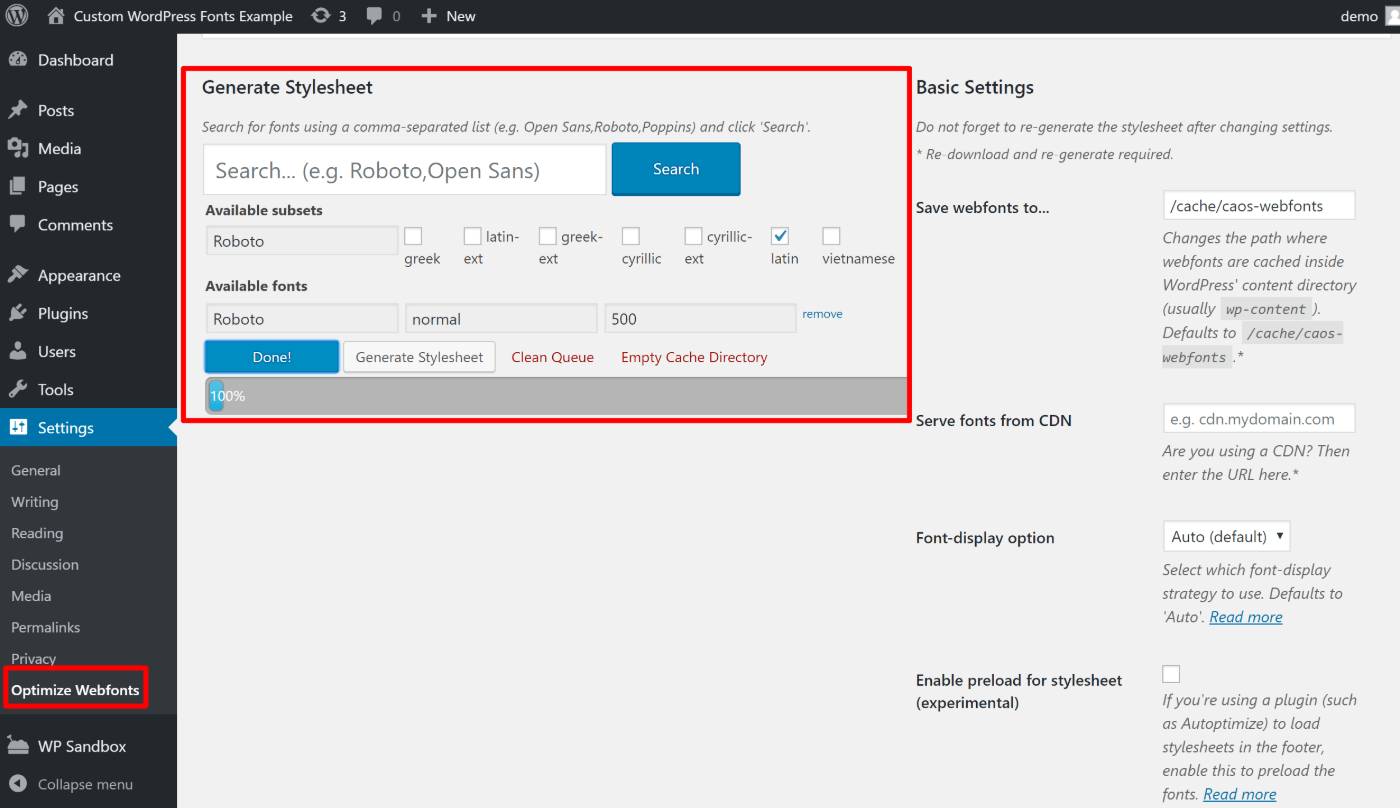Screen dimensions: 1400x808
Task: Open the Permalinks settings page
Action: click(43, 626)
